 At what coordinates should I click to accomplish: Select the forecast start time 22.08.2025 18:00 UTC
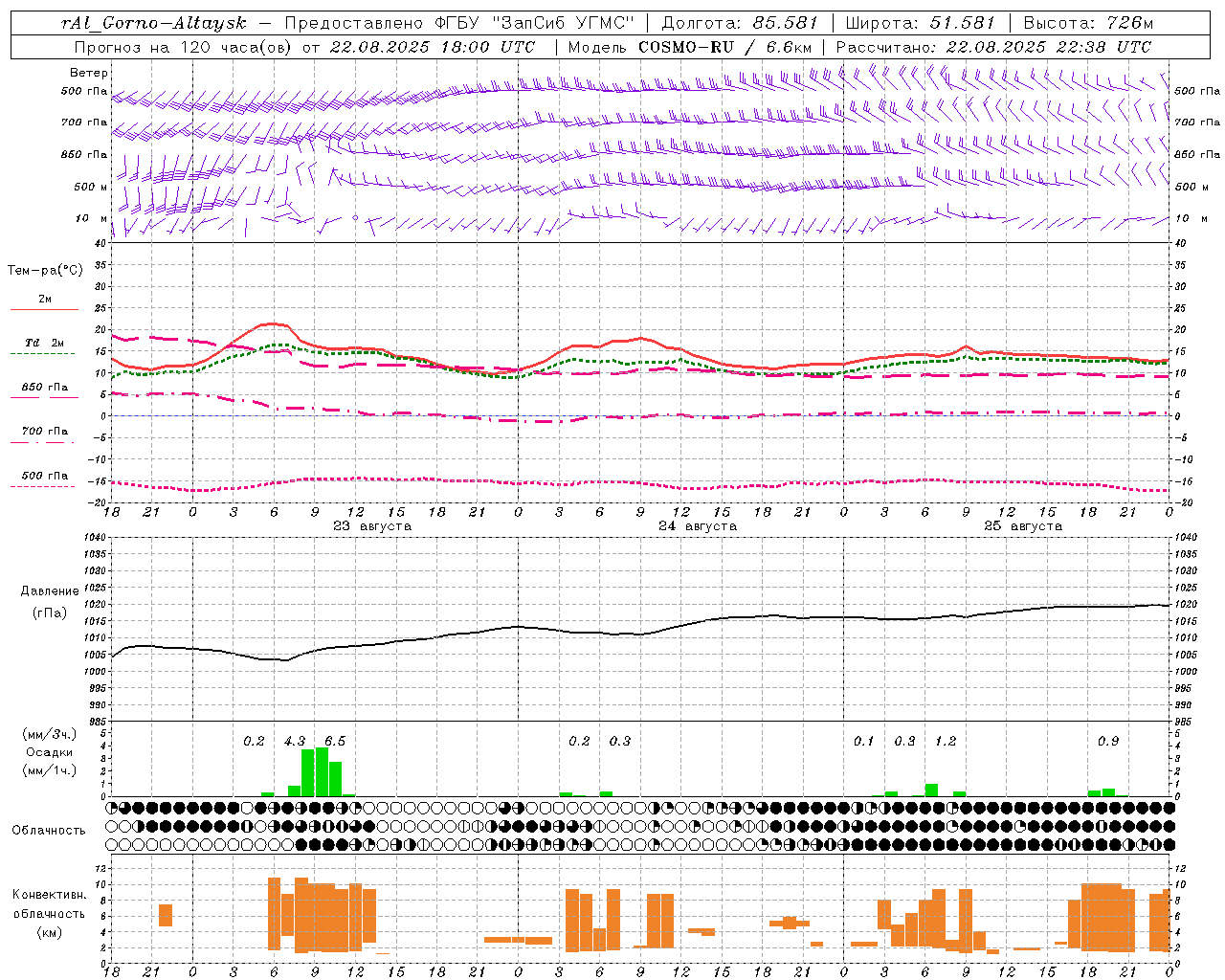tap(433, 47)
